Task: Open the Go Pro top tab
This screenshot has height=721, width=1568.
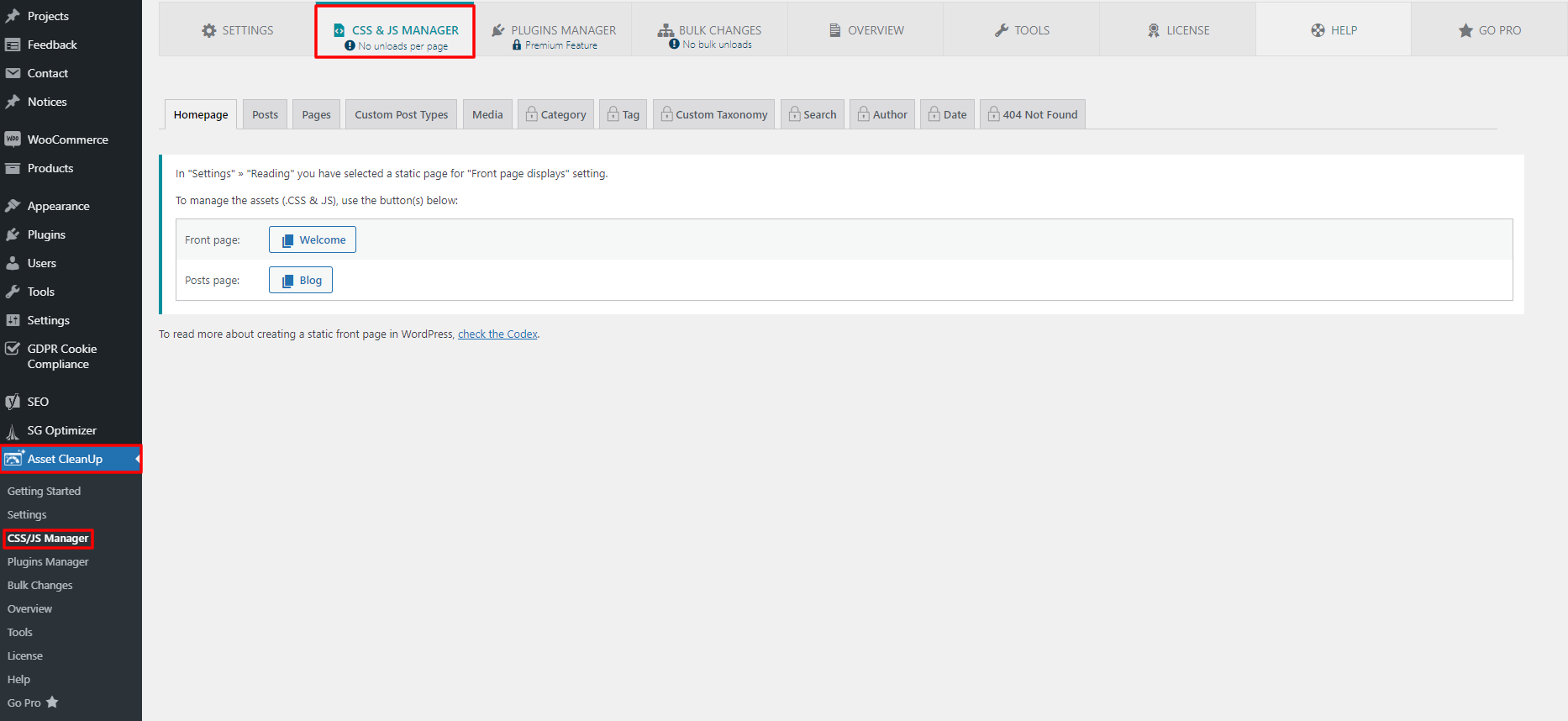Action: [1489, 30]
